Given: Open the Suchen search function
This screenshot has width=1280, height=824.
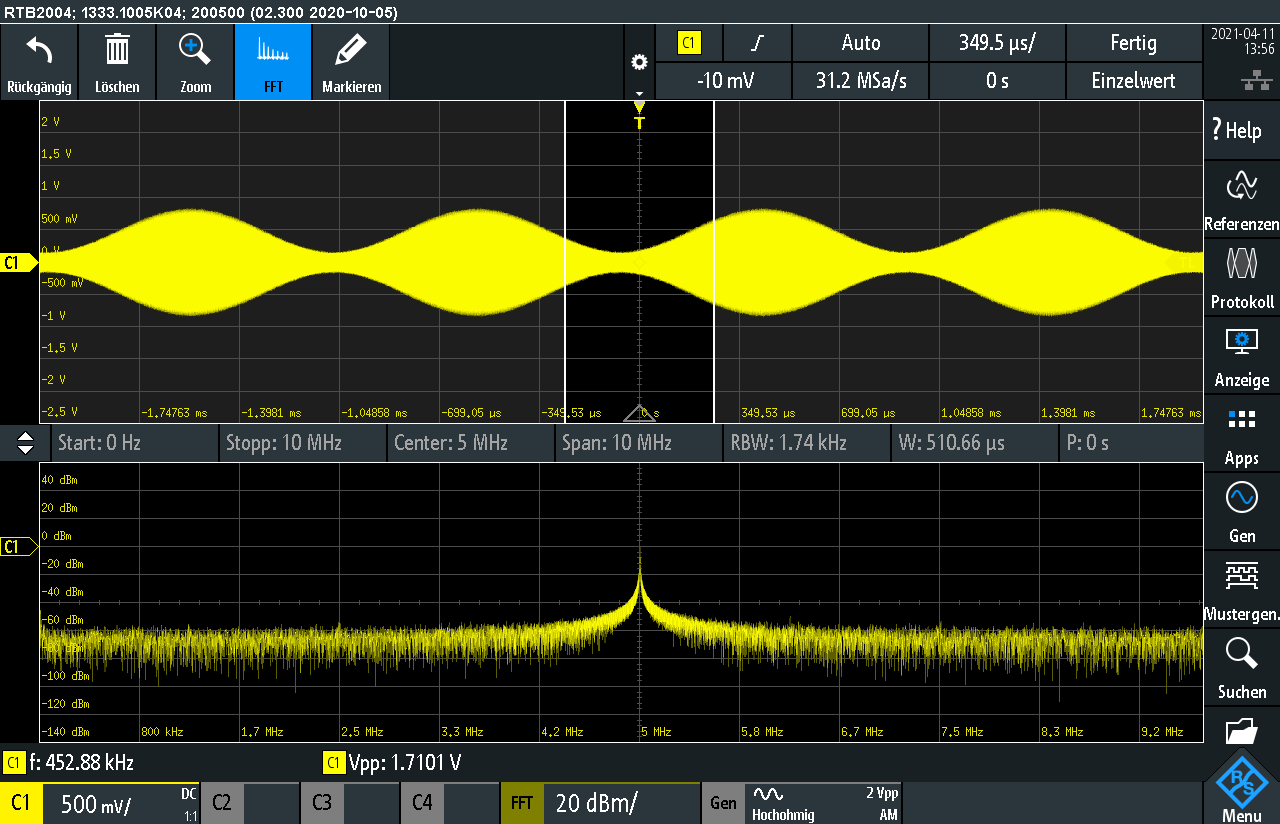Looking at the screenshot, I should pyautogui.click(x=1241, y=667).
